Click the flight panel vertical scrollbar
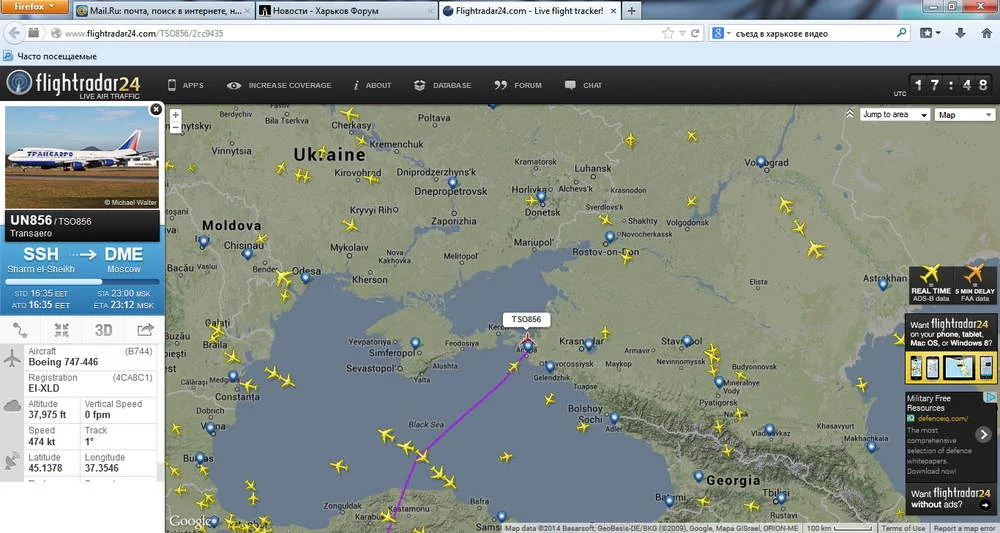The height and width of the screenshot is (533, 1000). [161, 472]
